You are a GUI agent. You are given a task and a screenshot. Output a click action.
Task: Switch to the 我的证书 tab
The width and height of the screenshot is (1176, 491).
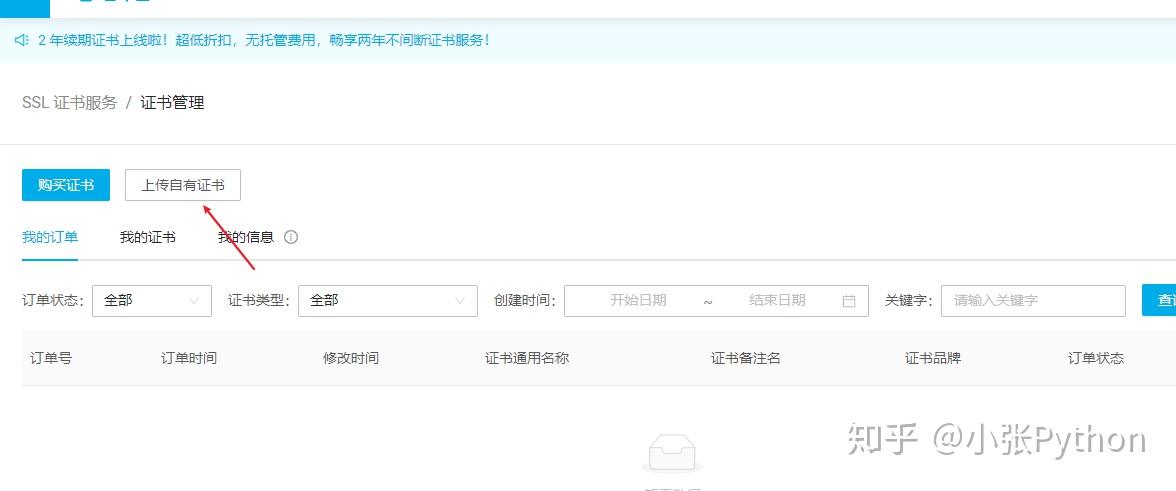148,238
